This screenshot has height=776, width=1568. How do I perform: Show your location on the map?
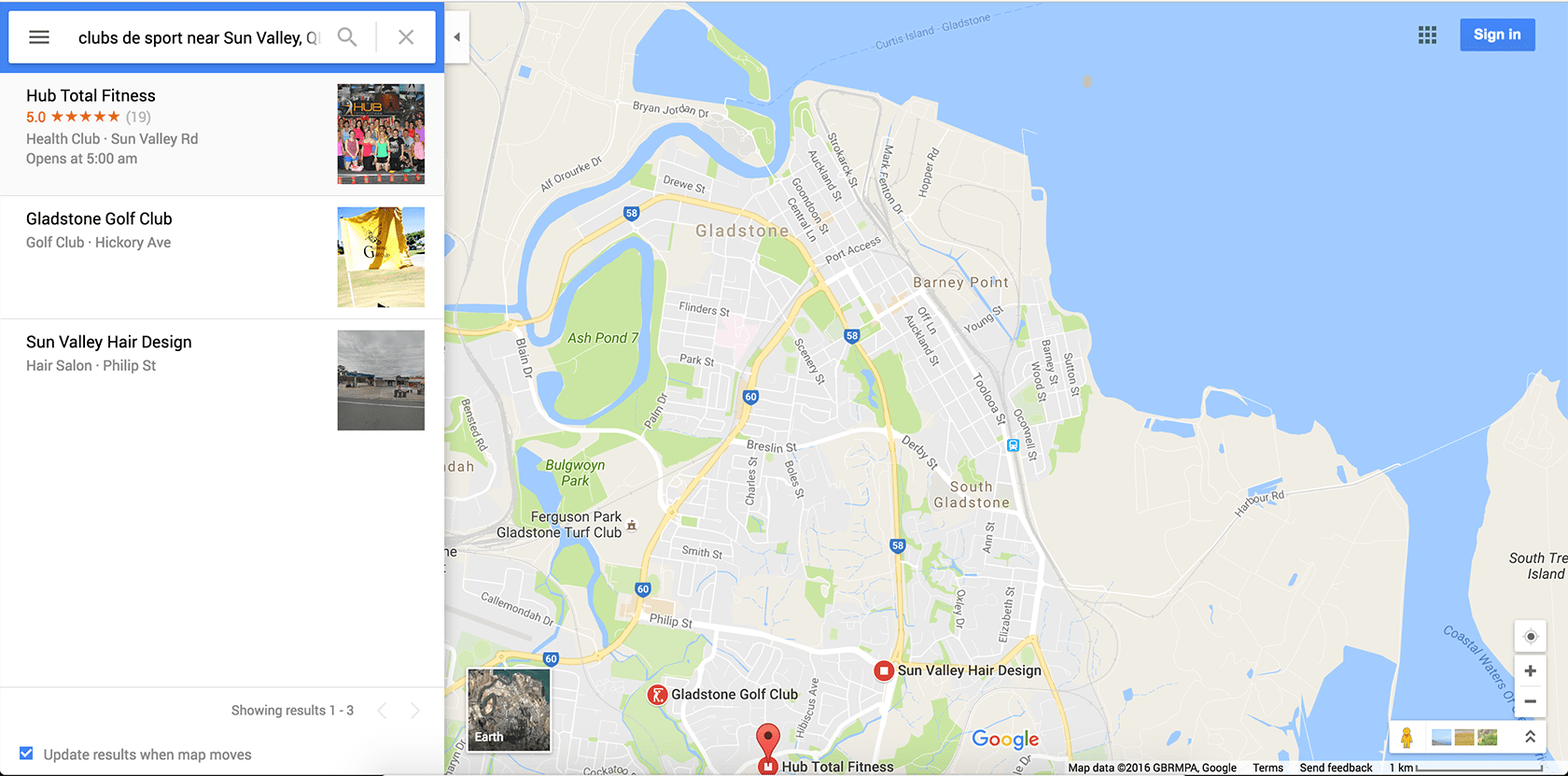point(1530,637)
